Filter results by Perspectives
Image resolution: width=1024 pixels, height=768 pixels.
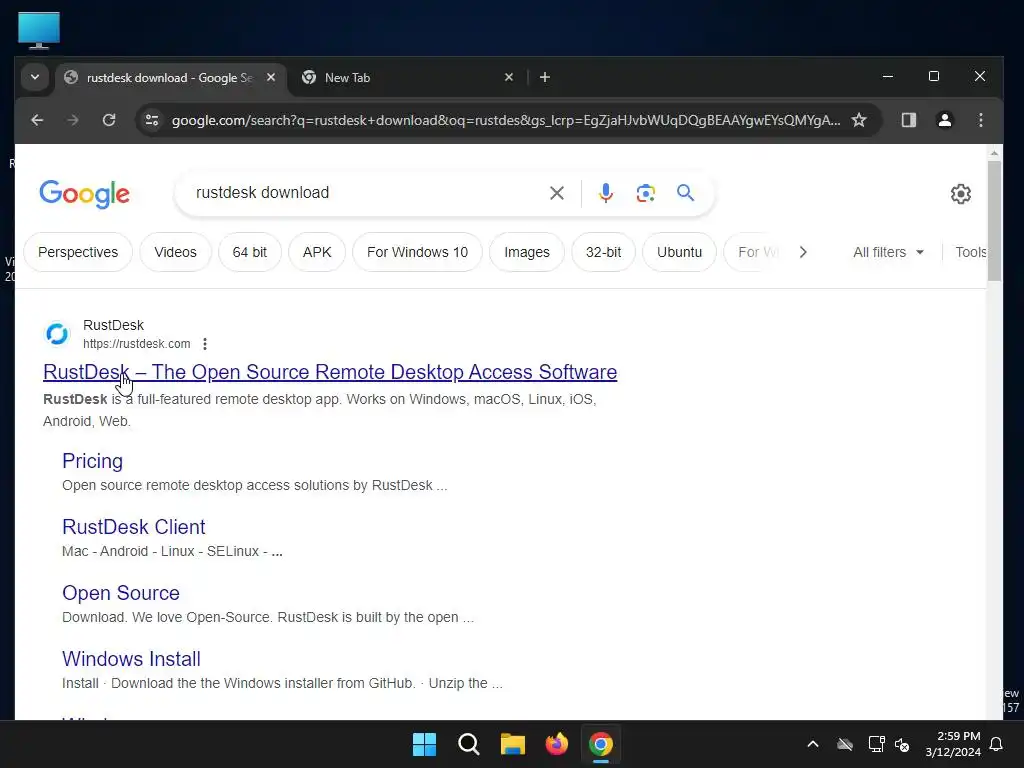point(78,252)
